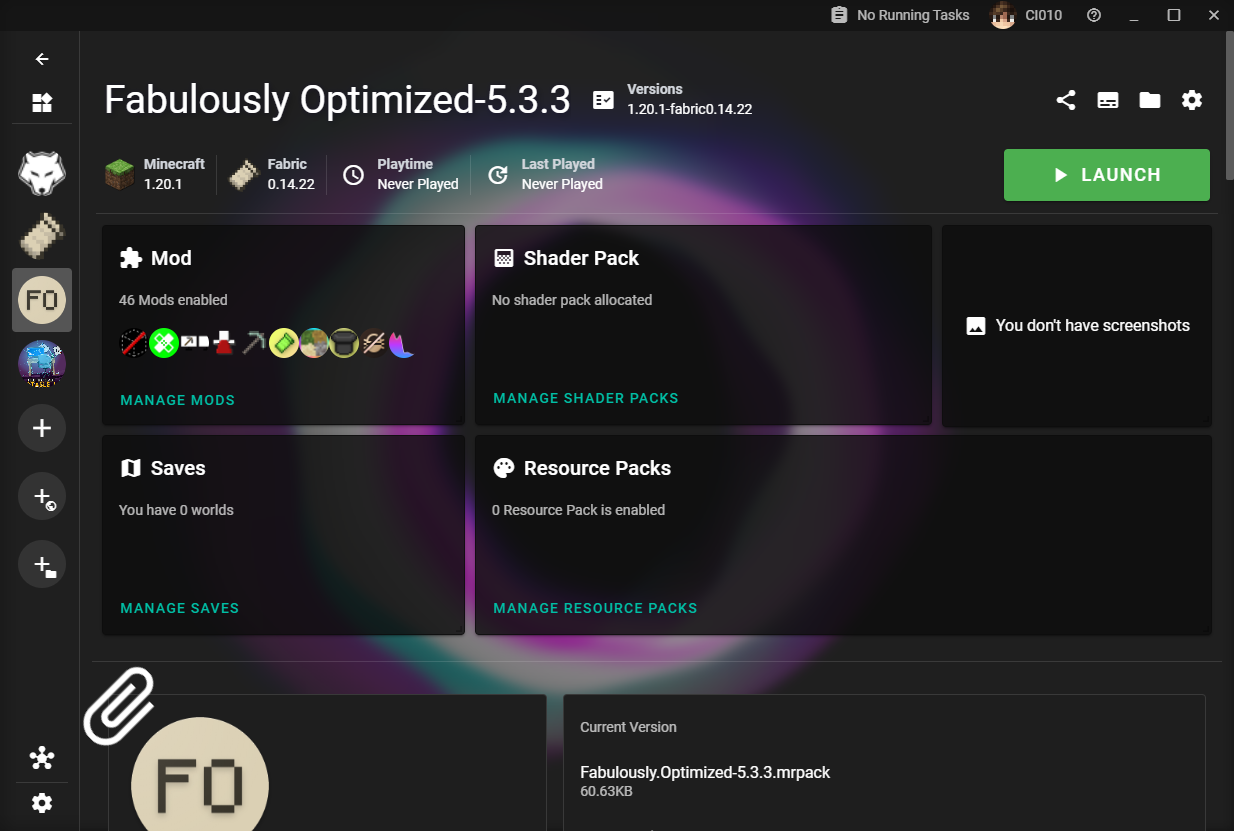Select the wolf head instance in sidebar
The height and width of the screenshot is (831, 1234).
[42, 174]
